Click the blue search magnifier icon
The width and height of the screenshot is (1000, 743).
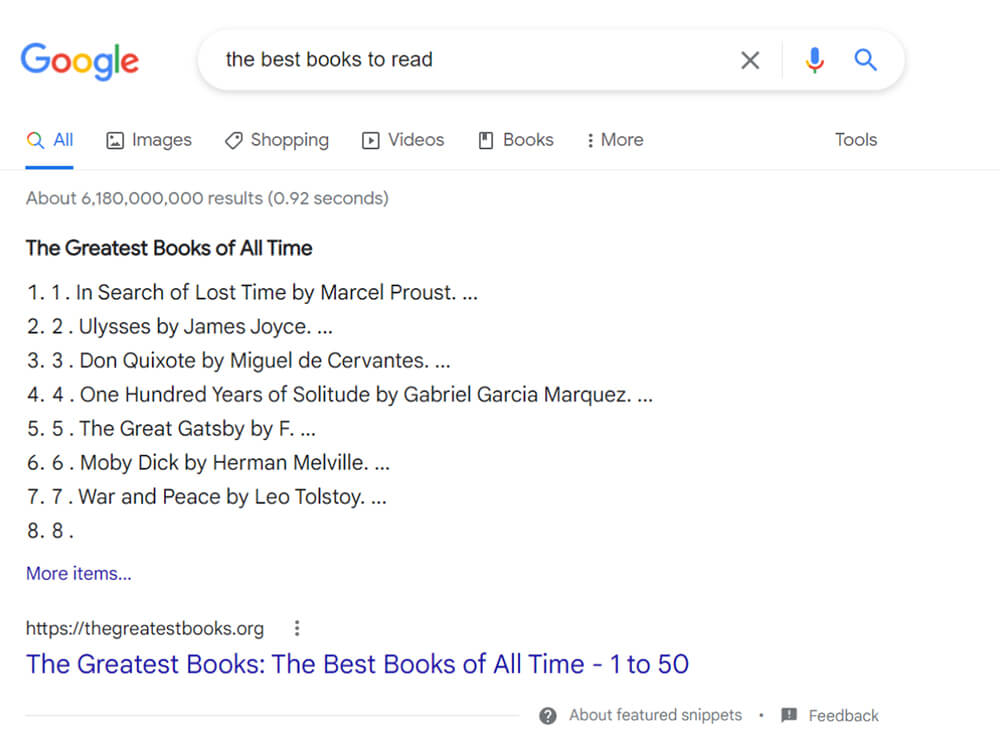point(865,60)
